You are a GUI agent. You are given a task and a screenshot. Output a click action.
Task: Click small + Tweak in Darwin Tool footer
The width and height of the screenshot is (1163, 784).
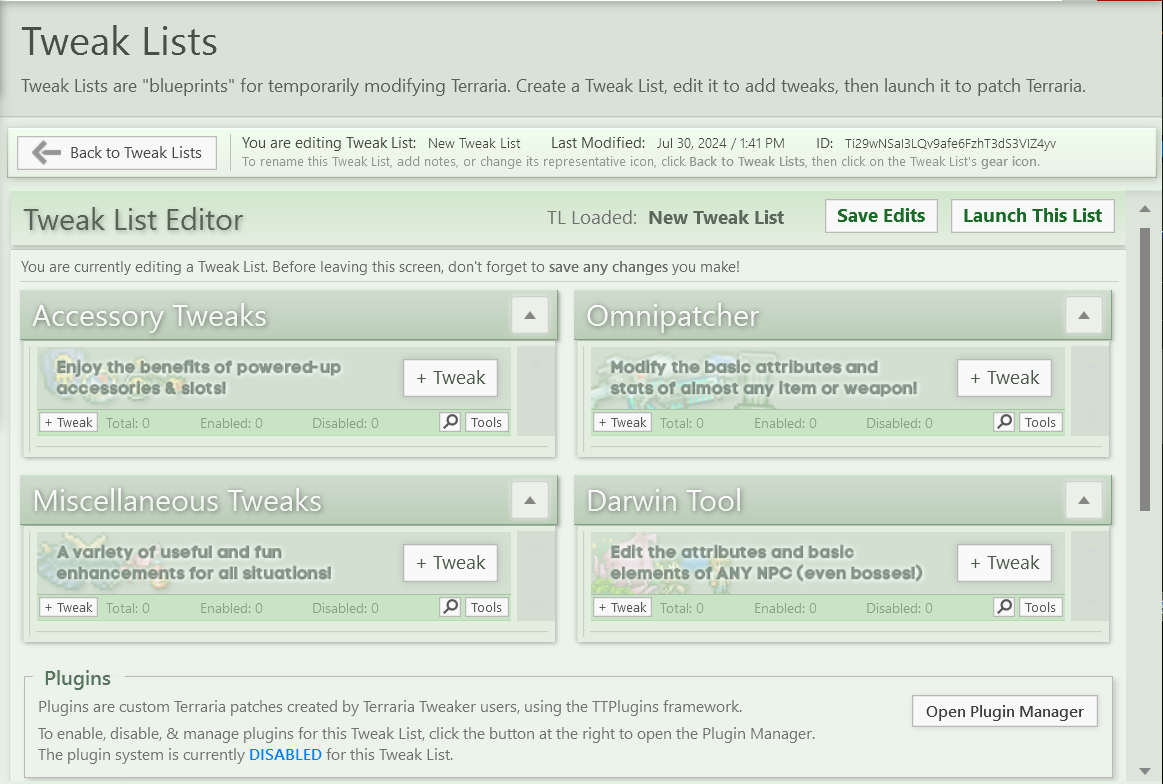pos(622,607)
